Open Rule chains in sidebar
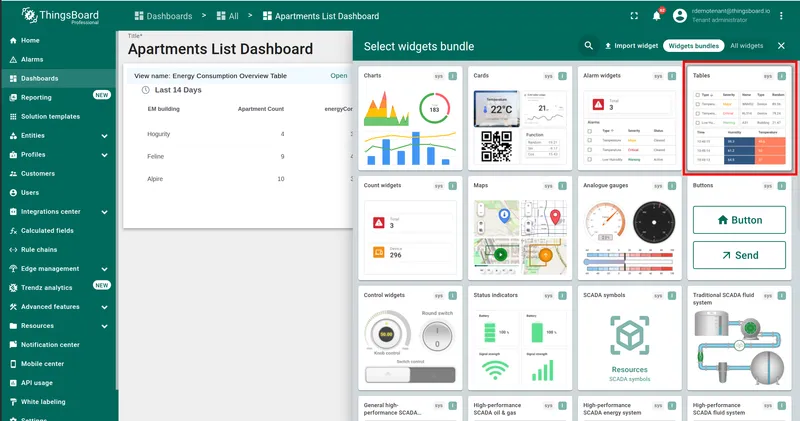The width and height of the screenshot is (800, 421). pos(58,250)
